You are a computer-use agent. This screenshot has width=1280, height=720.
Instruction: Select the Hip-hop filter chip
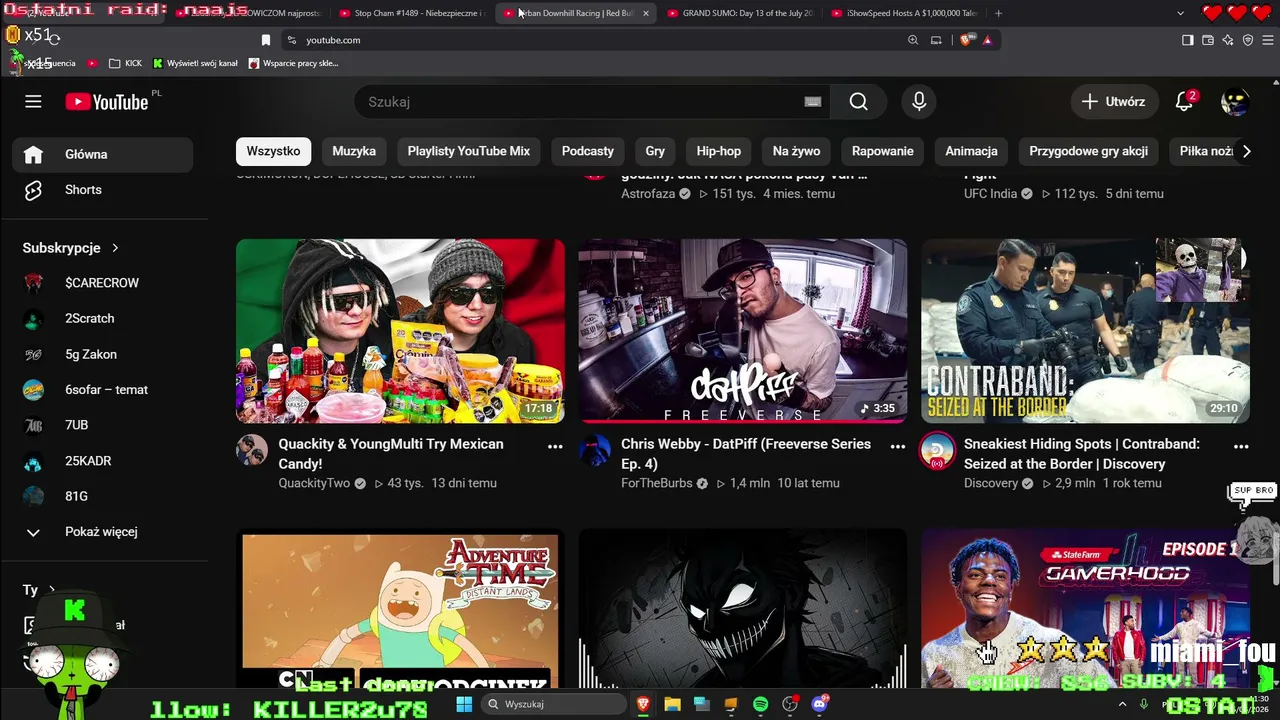coord(719,151)
